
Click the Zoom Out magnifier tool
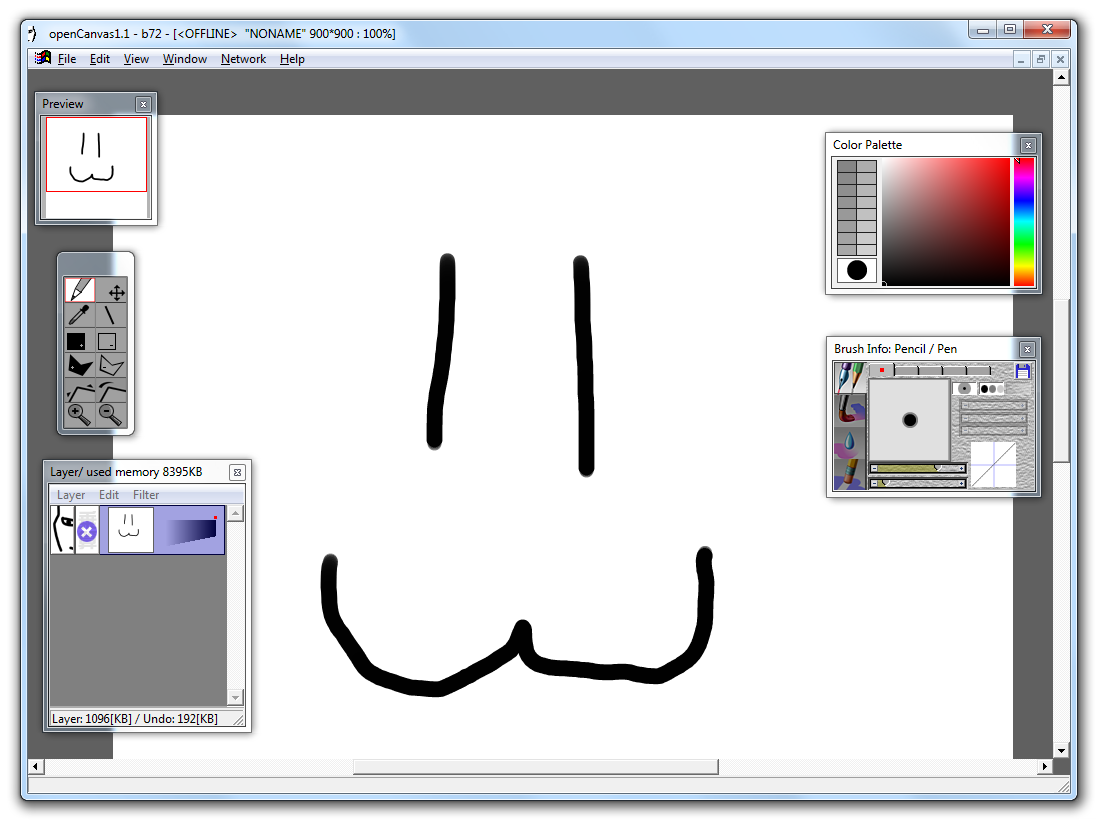pyautogui.click(x=111, y=414)
